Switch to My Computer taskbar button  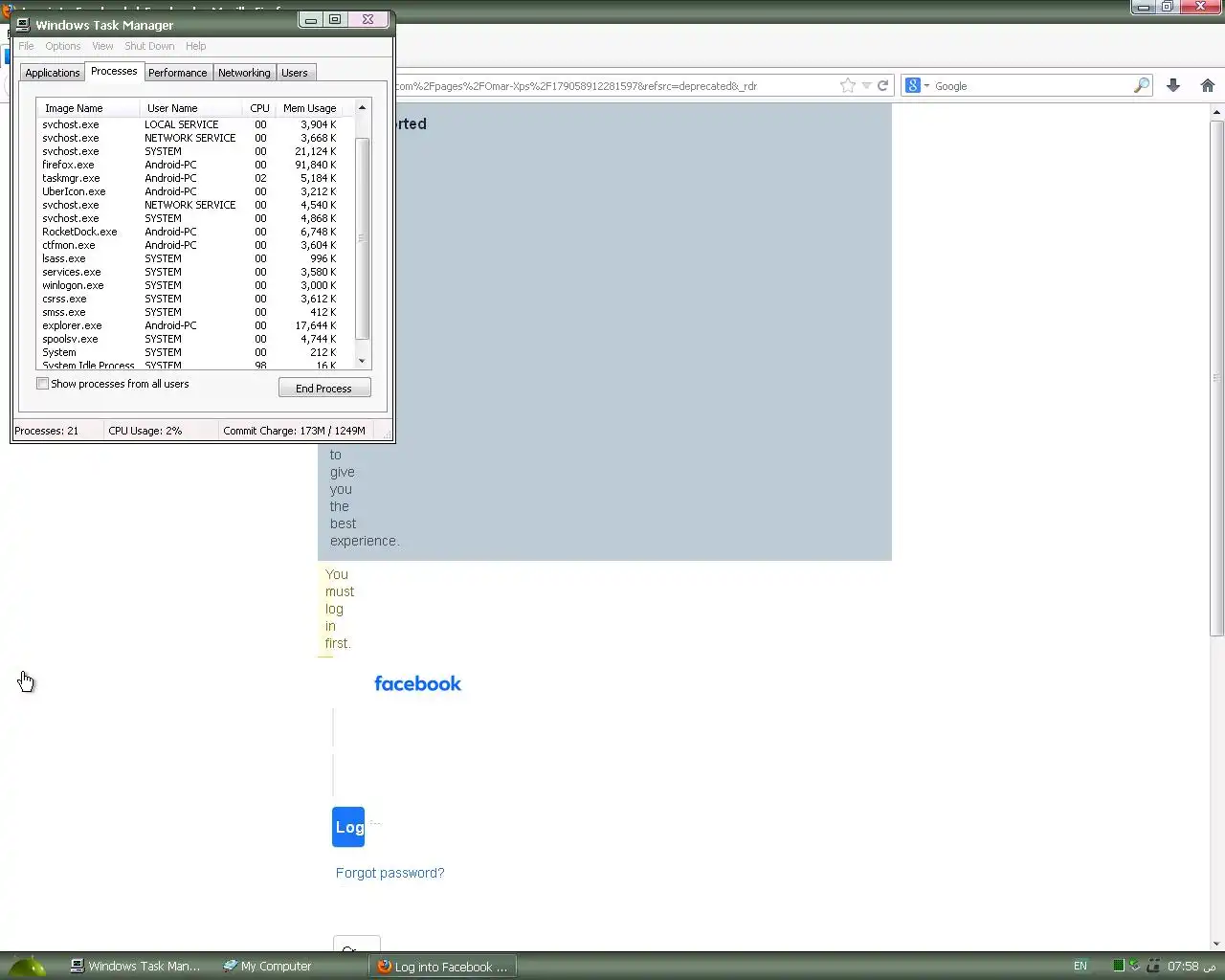coord(268,967)
